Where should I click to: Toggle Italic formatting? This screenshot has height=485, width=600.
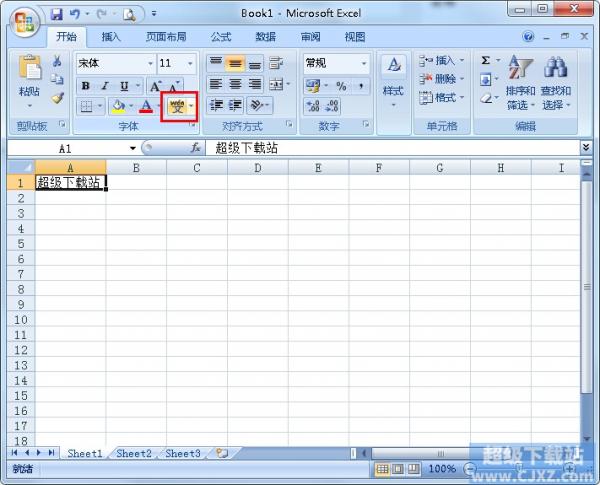(105, 86)
